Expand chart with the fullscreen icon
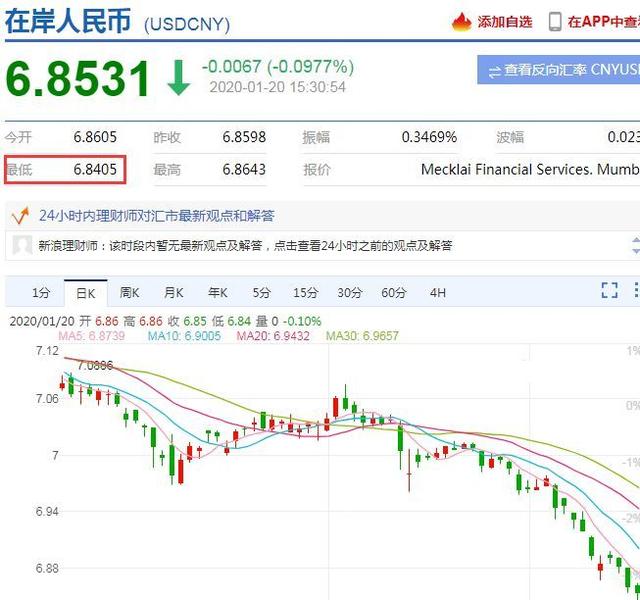This screenshot has width=640, height=600. point(609,290)
